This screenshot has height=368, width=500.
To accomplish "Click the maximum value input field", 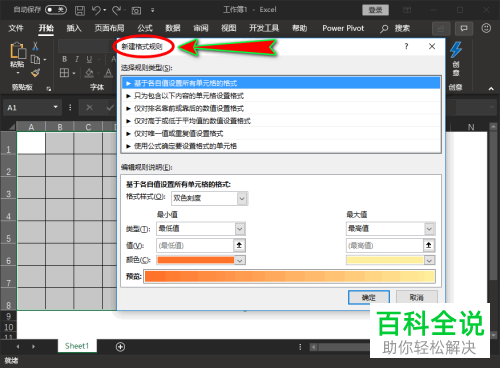I will (x=385, y=246).
